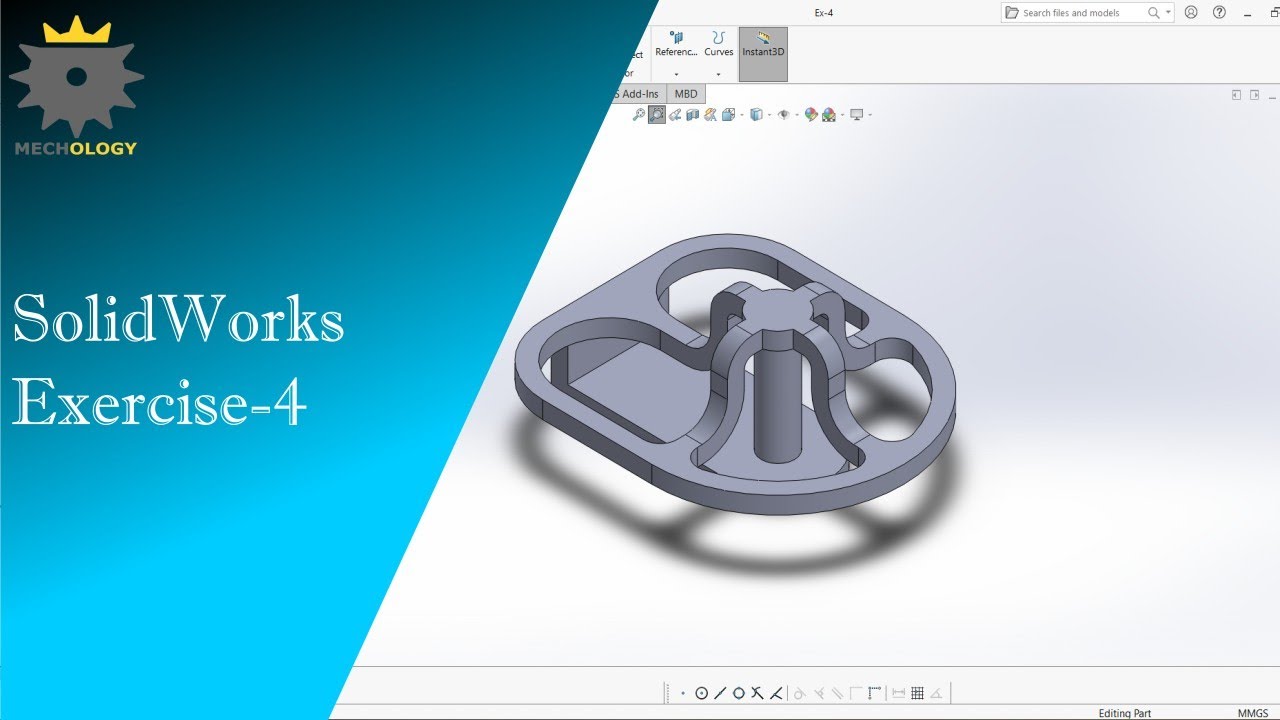1280x720 pixels.
Task: Expand the View Settings dropdown arrow
Action: click(x=870, y=115)
